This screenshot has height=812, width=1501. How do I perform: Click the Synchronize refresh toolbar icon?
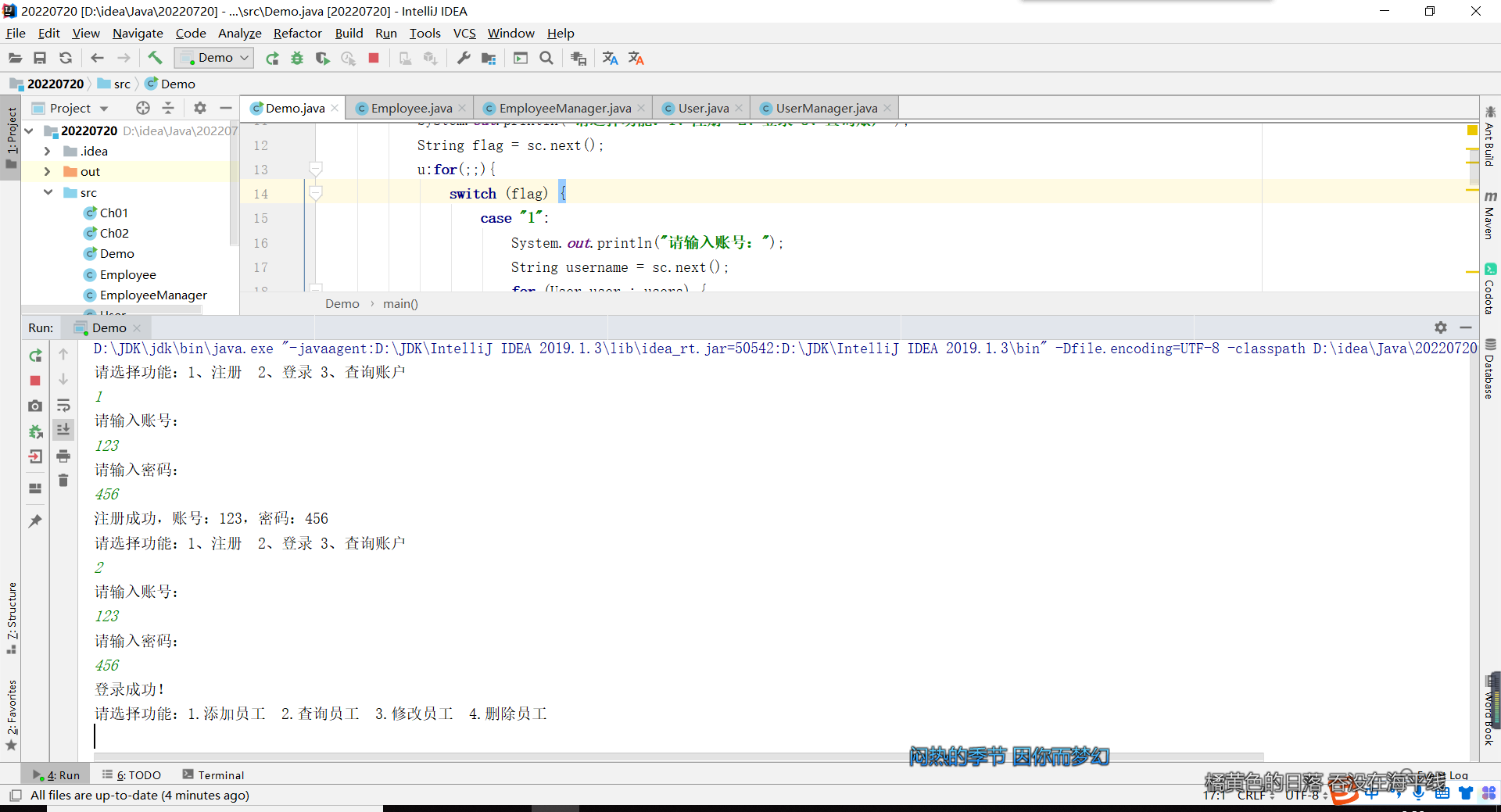(x=66, y=58)
